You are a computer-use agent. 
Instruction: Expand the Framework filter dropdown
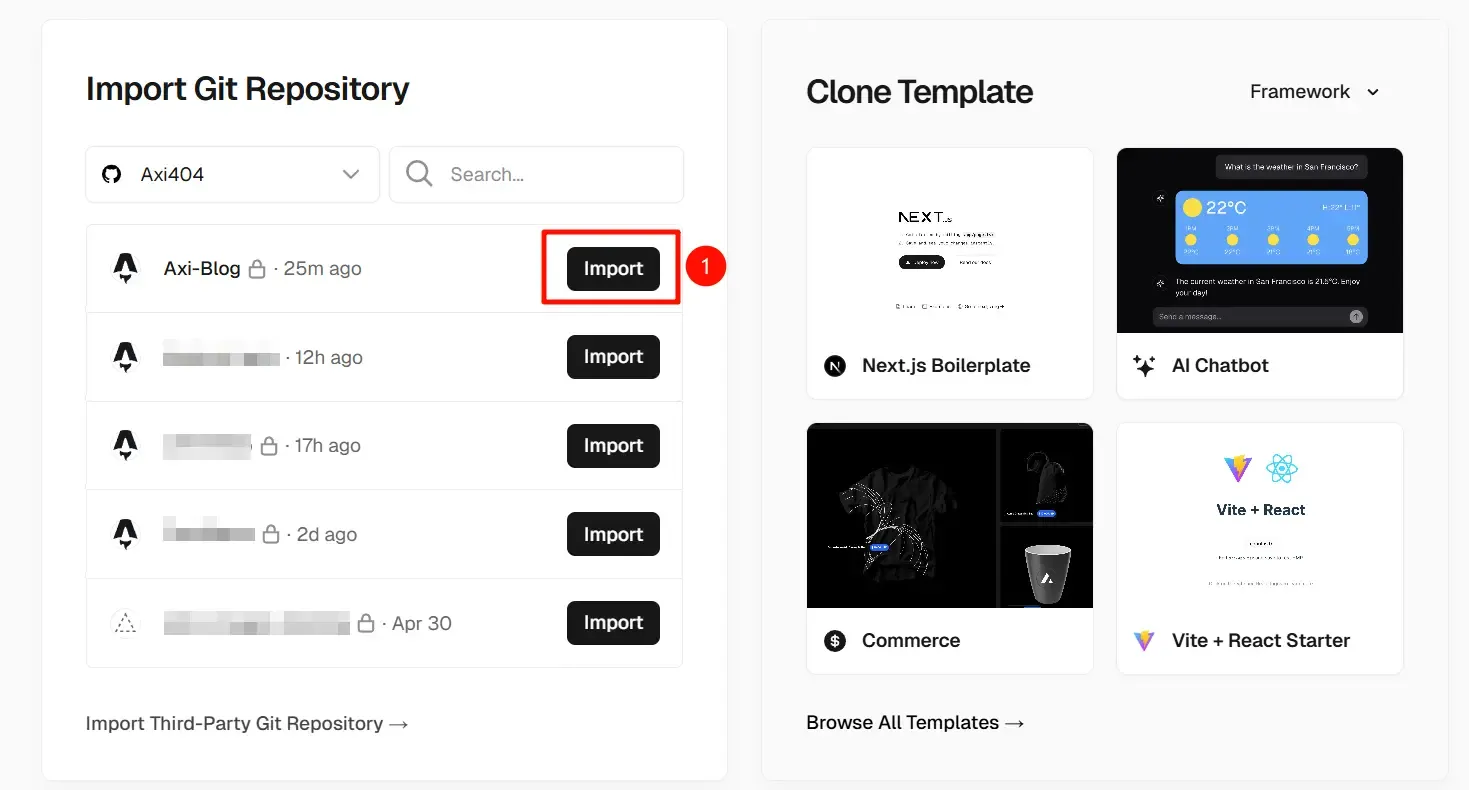click(1314, 92)
